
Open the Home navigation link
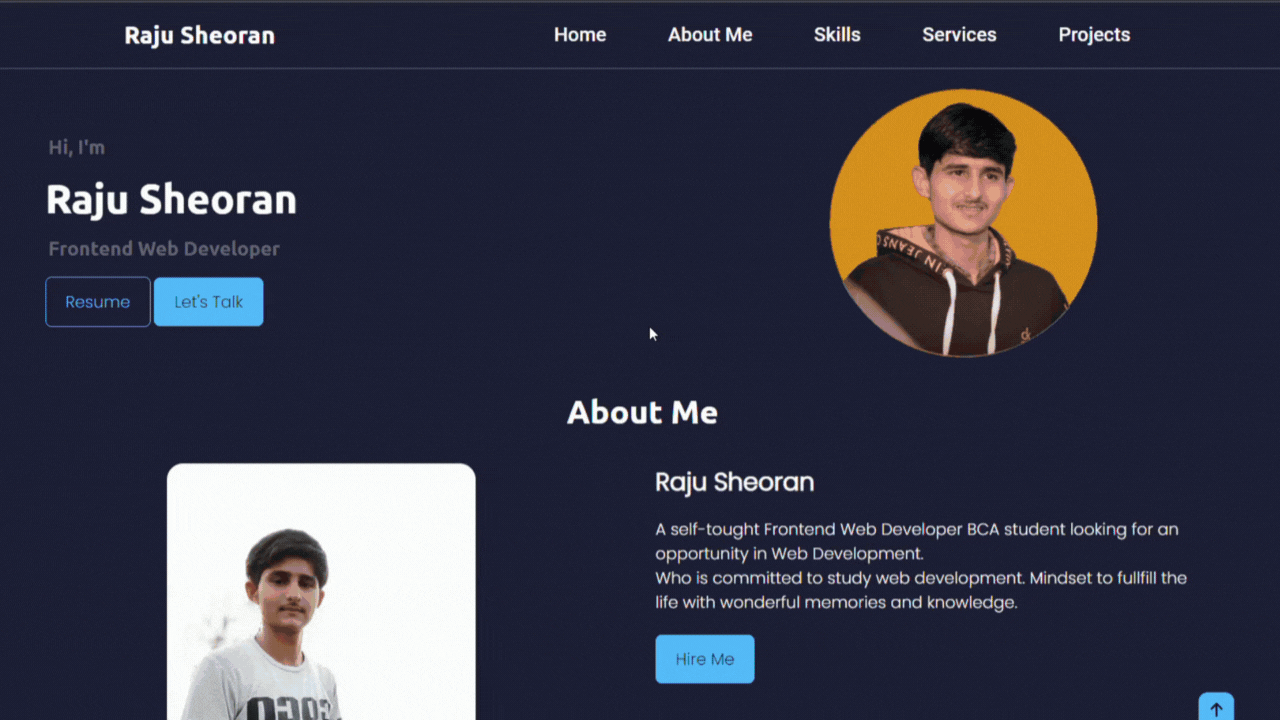(580, 35)
